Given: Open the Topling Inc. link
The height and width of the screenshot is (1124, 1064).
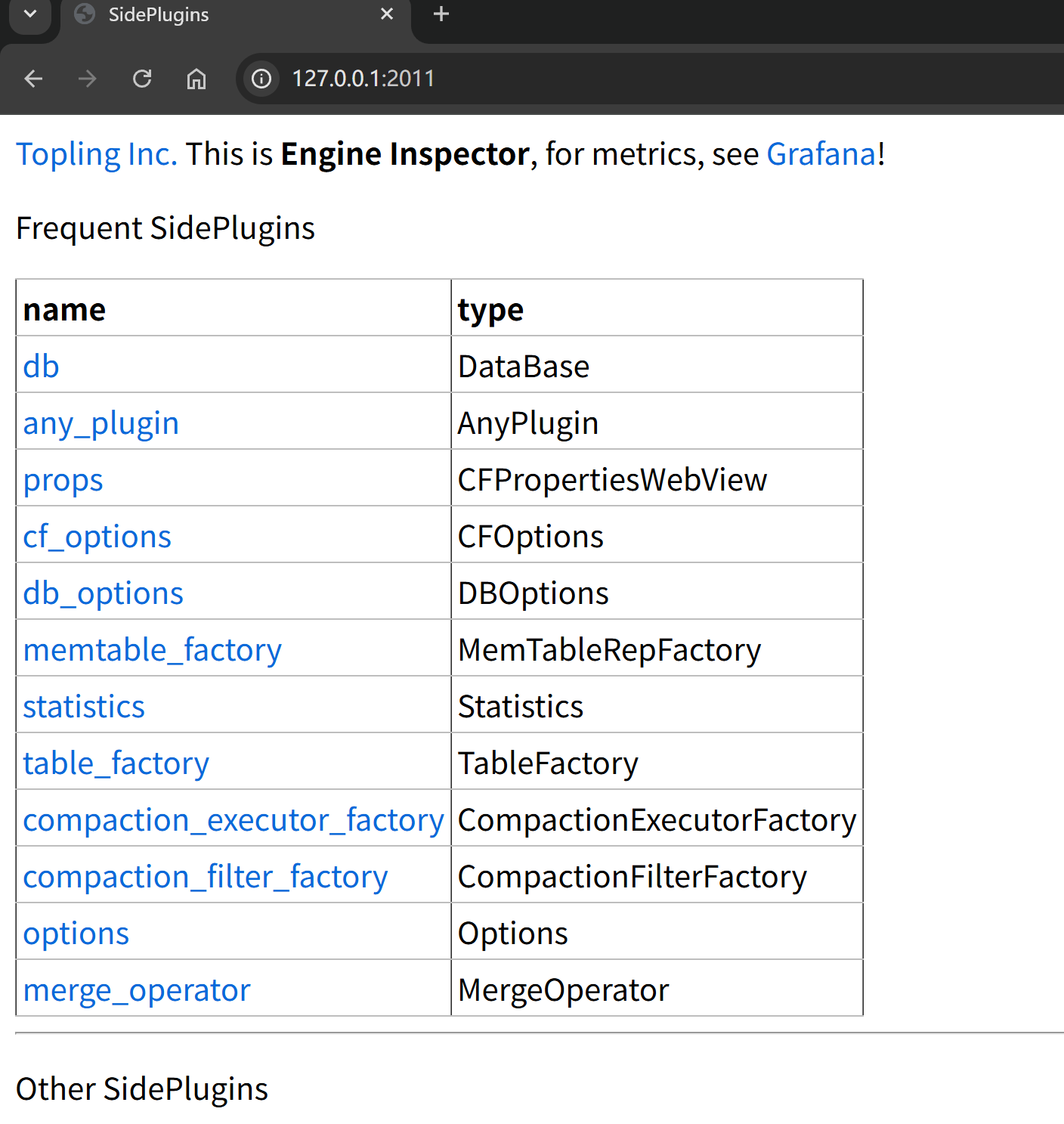Looking at the screenshot, I should pyautogui.click(x=97, y=154).
